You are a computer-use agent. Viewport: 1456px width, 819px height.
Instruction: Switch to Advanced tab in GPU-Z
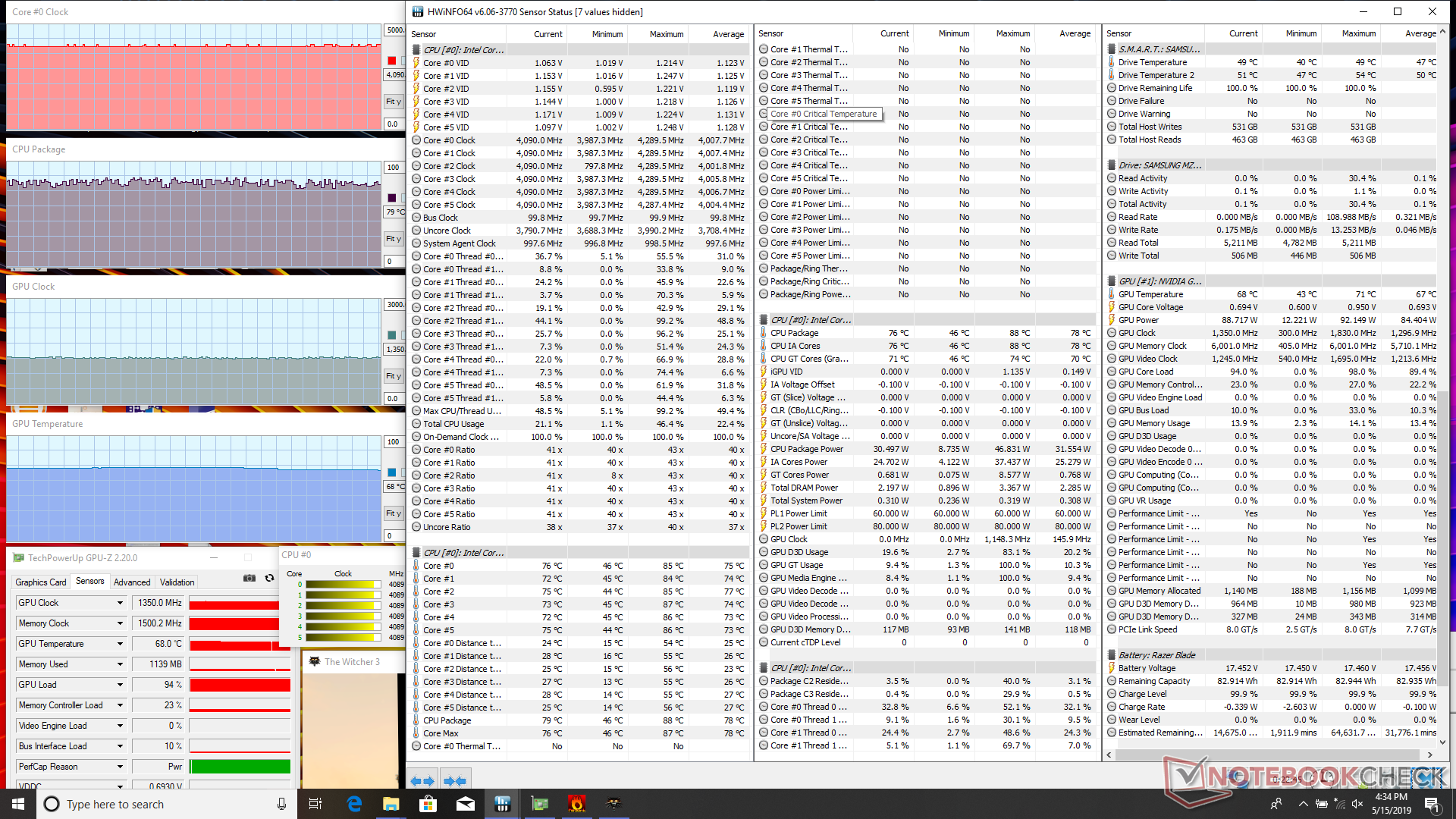pos(132,582)
